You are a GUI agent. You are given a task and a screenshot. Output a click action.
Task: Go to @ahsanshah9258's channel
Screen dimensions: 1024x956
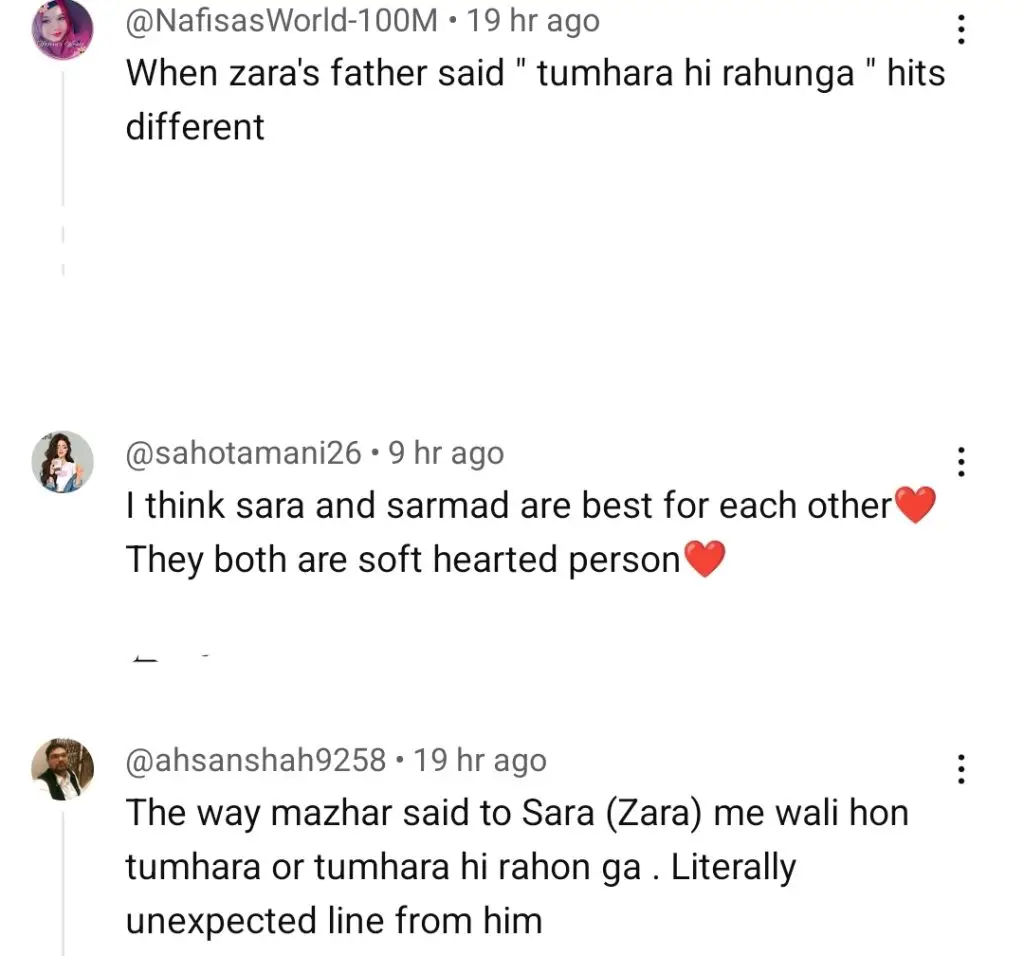coord(255,760)
